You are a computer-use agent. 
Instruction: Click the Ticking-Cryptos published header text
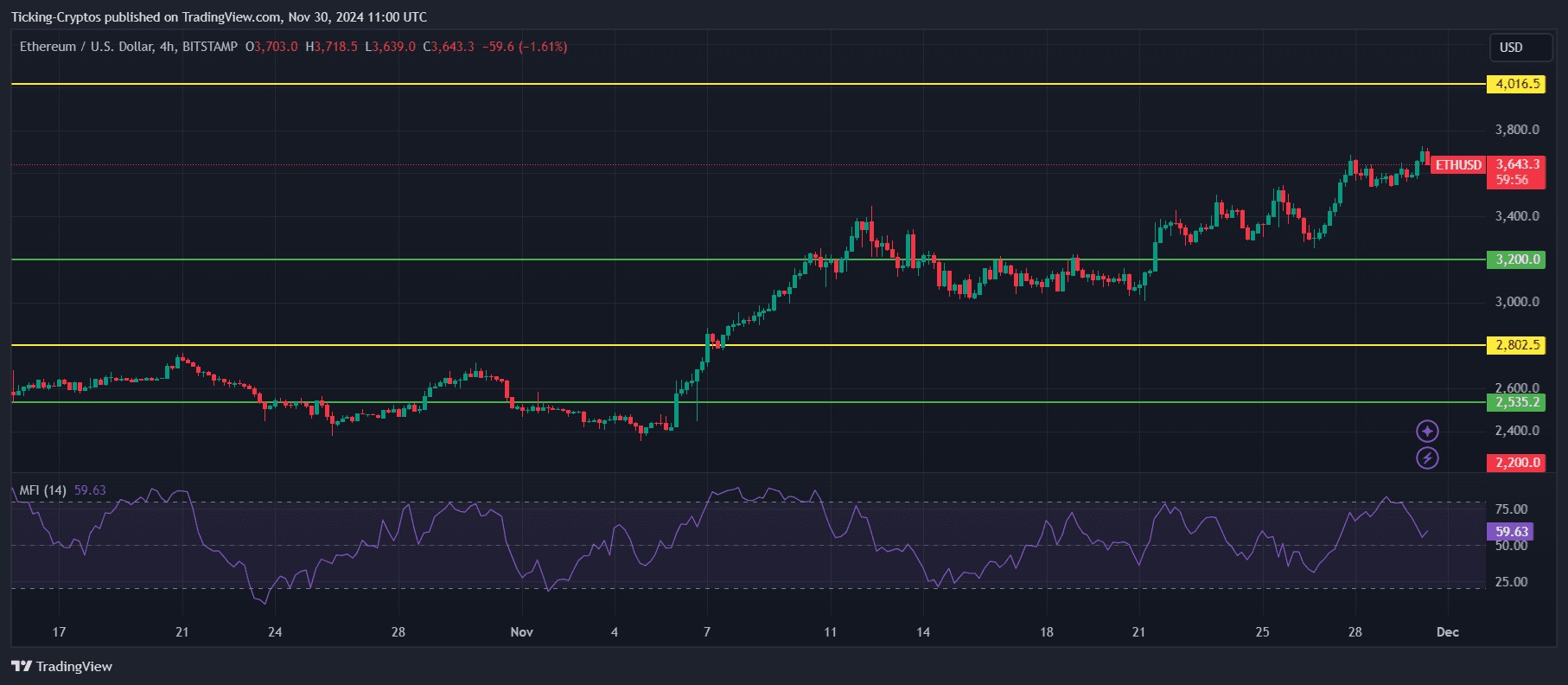coord(220,17)
